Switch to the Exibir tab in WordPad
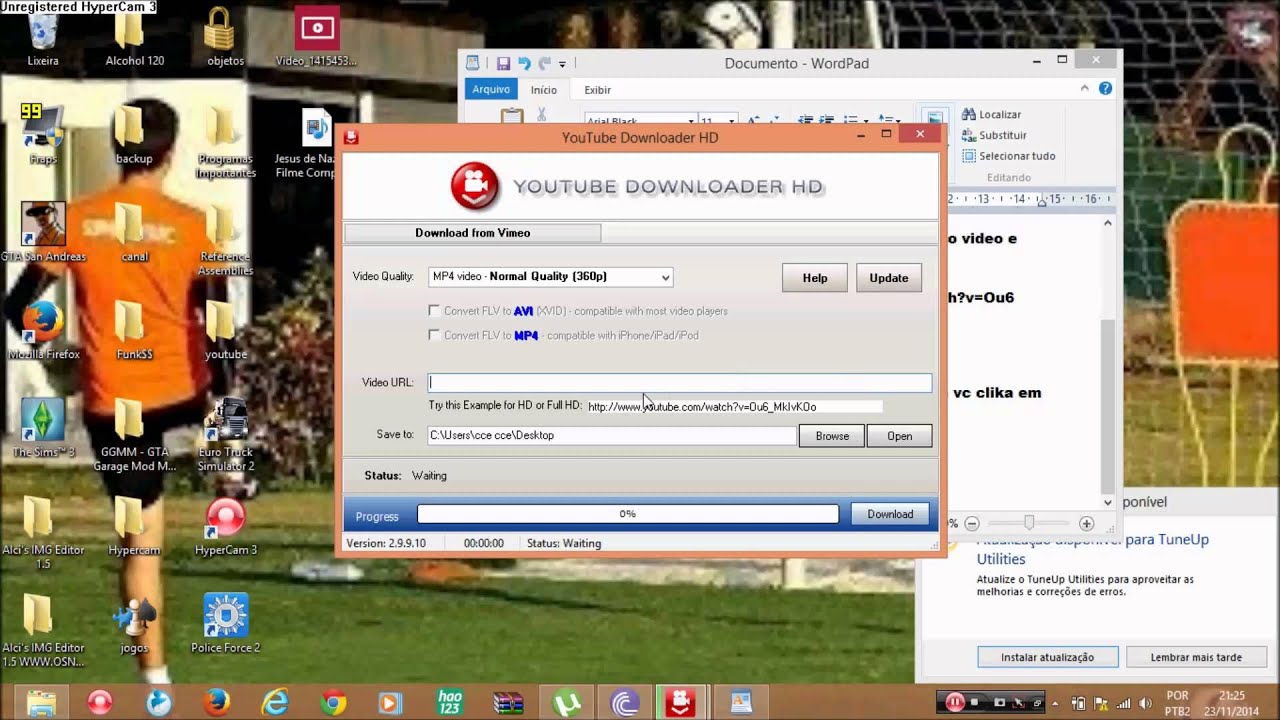Viewport: 1280px width, 720px height. point(597,90)
